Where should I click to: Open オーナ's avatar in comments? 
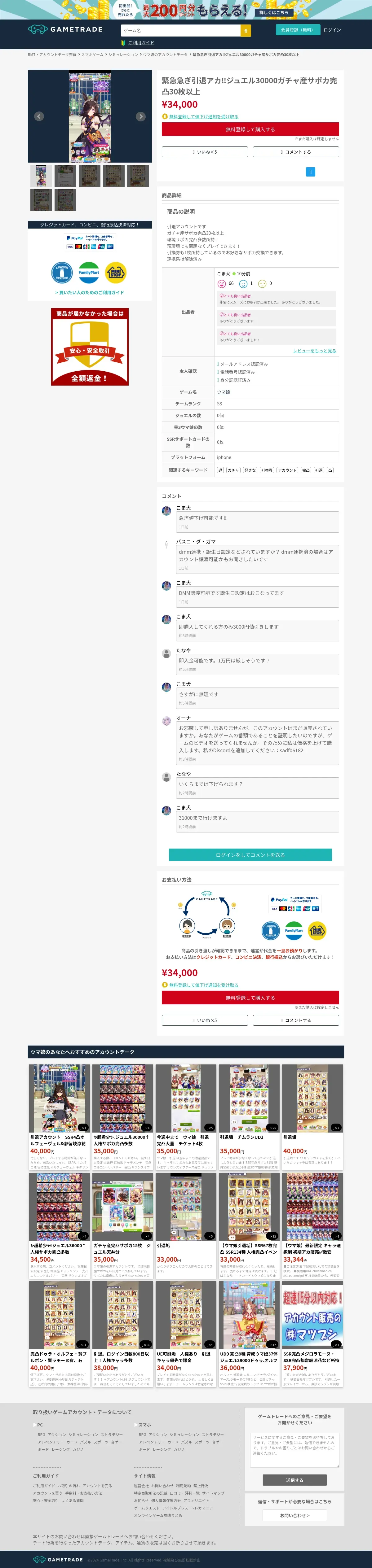166,721
